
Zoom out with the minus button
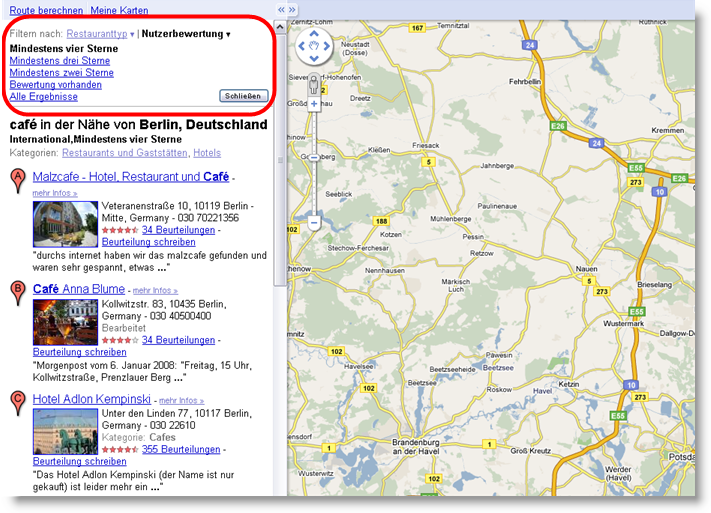[314, 223]
